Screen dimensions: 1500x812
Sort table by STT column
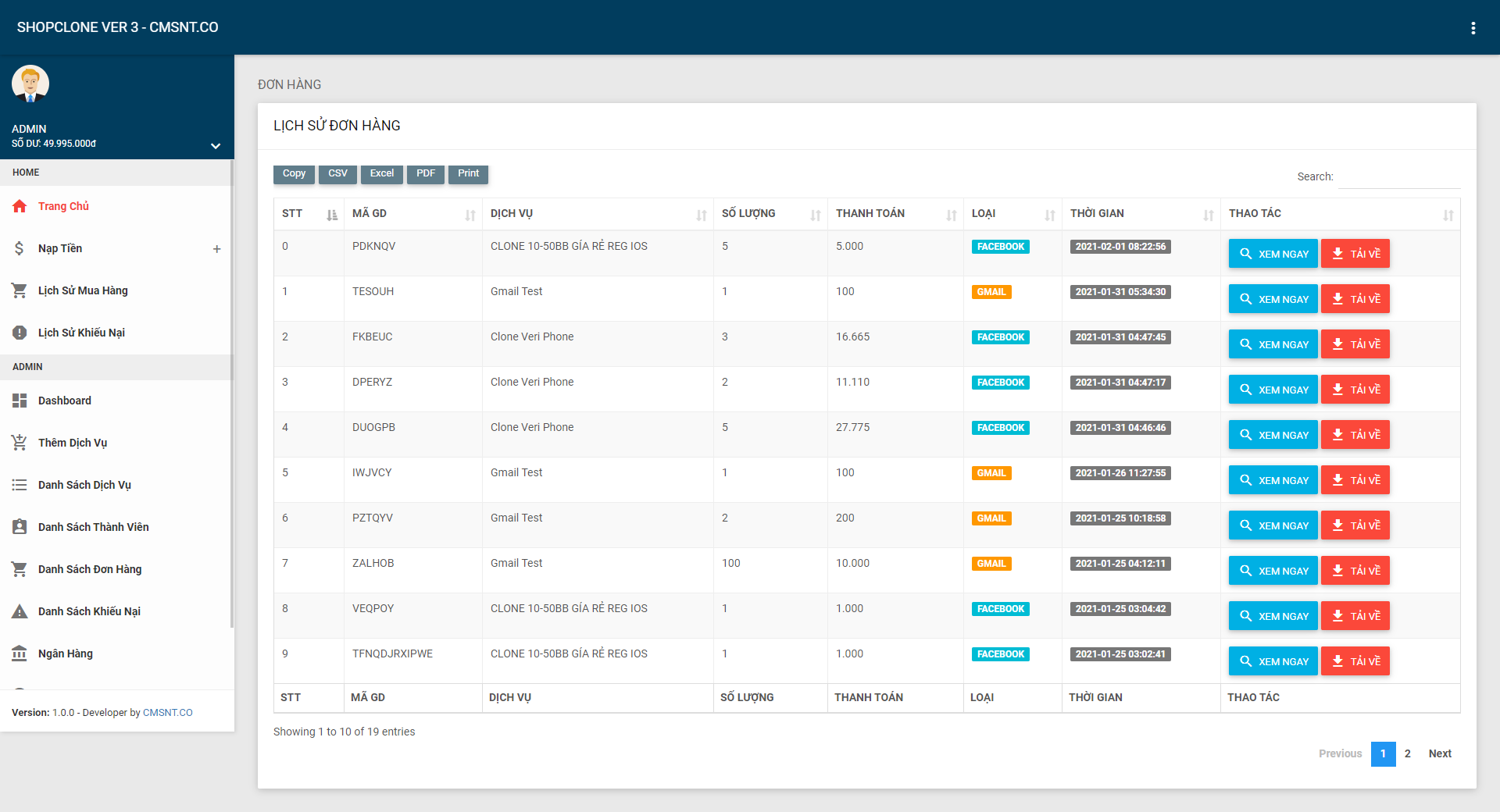[309, 214]
